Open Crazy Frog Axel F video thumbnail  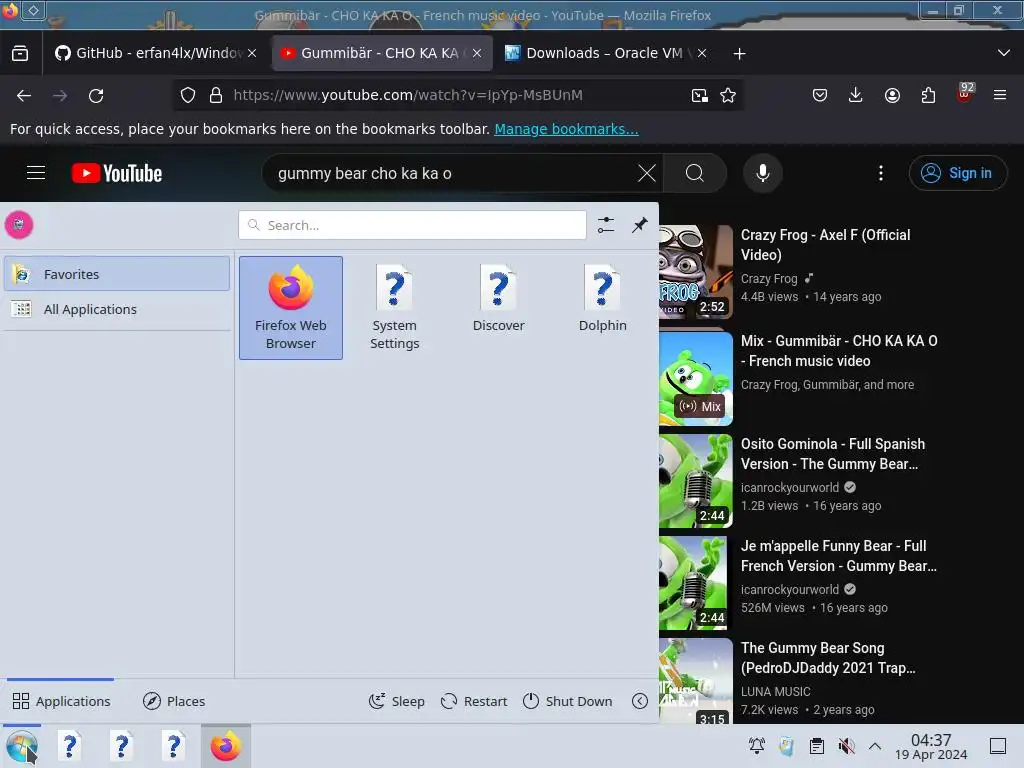(696, 271)
